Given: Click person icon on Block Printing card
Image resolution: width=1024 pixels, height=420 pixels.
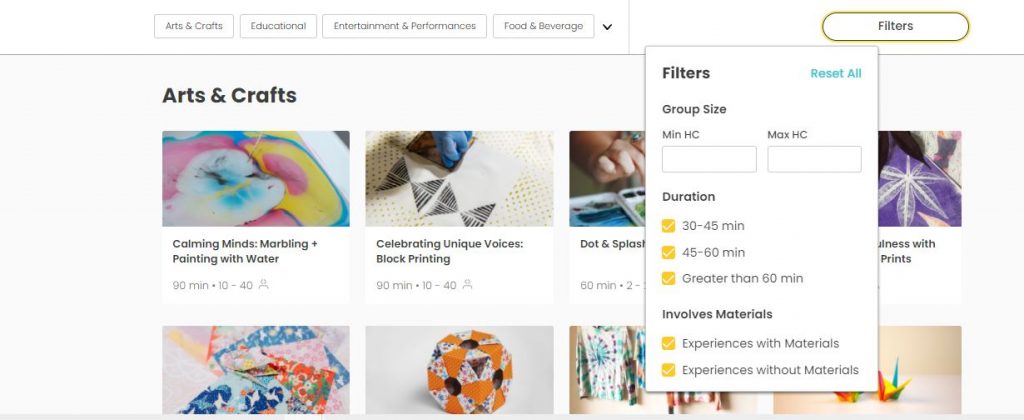Looking at the screenshot, I should coord(467,284).
